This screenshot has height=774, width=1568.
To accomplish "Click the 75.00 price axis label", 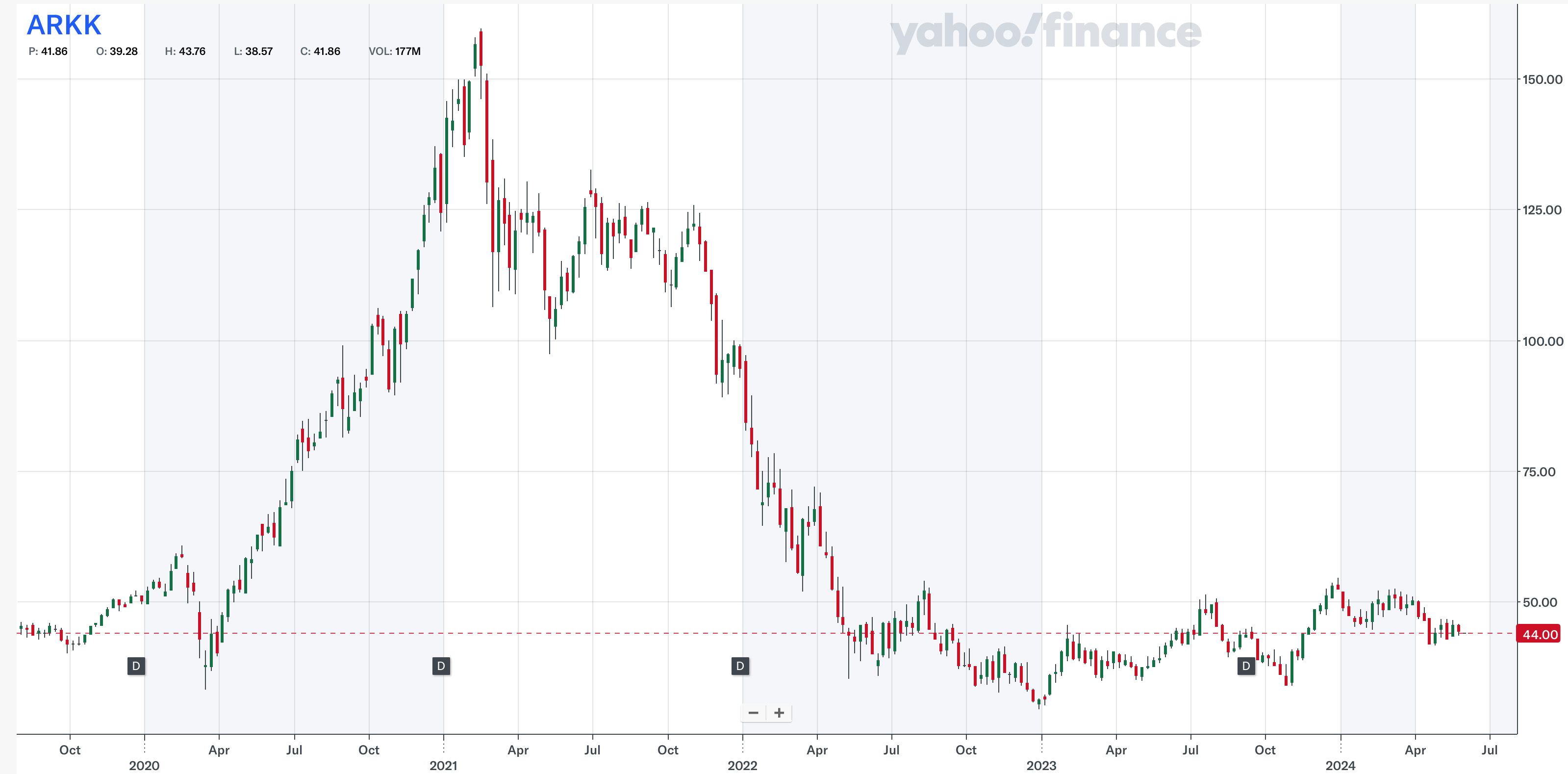I will (1538, 472).
